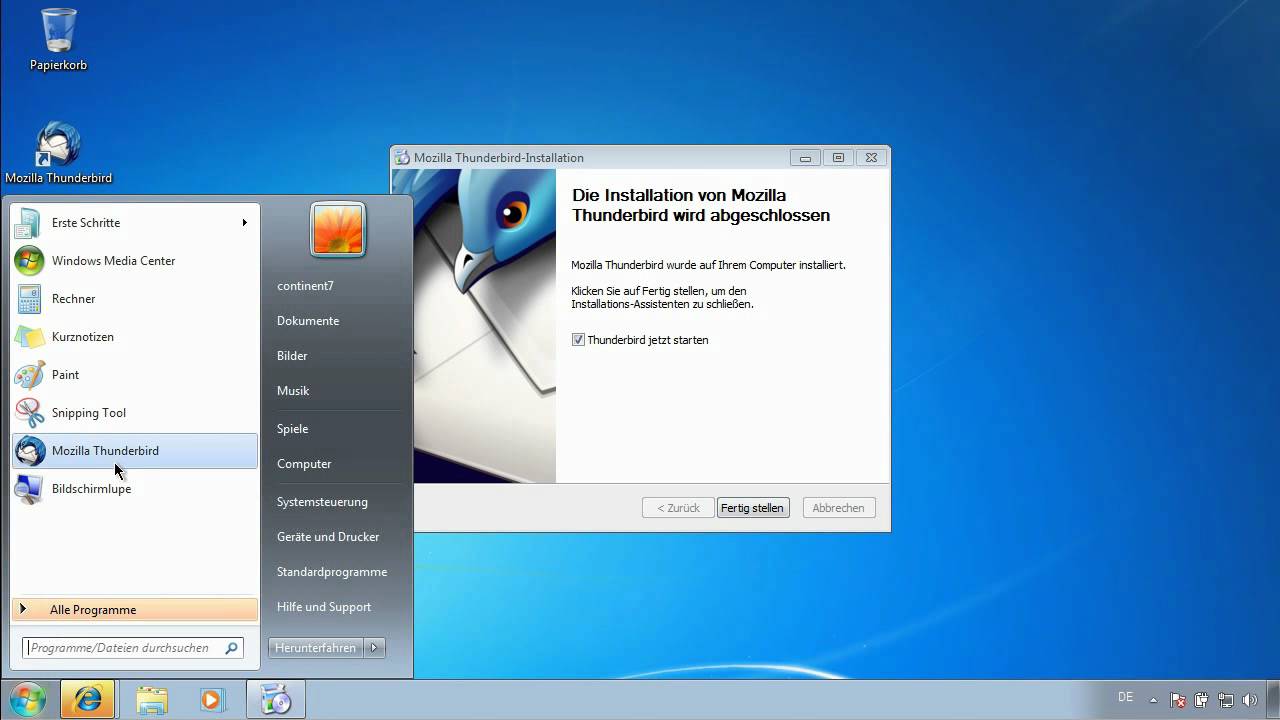Launch Windows Media Center from Start menu

tap(134, 261)
